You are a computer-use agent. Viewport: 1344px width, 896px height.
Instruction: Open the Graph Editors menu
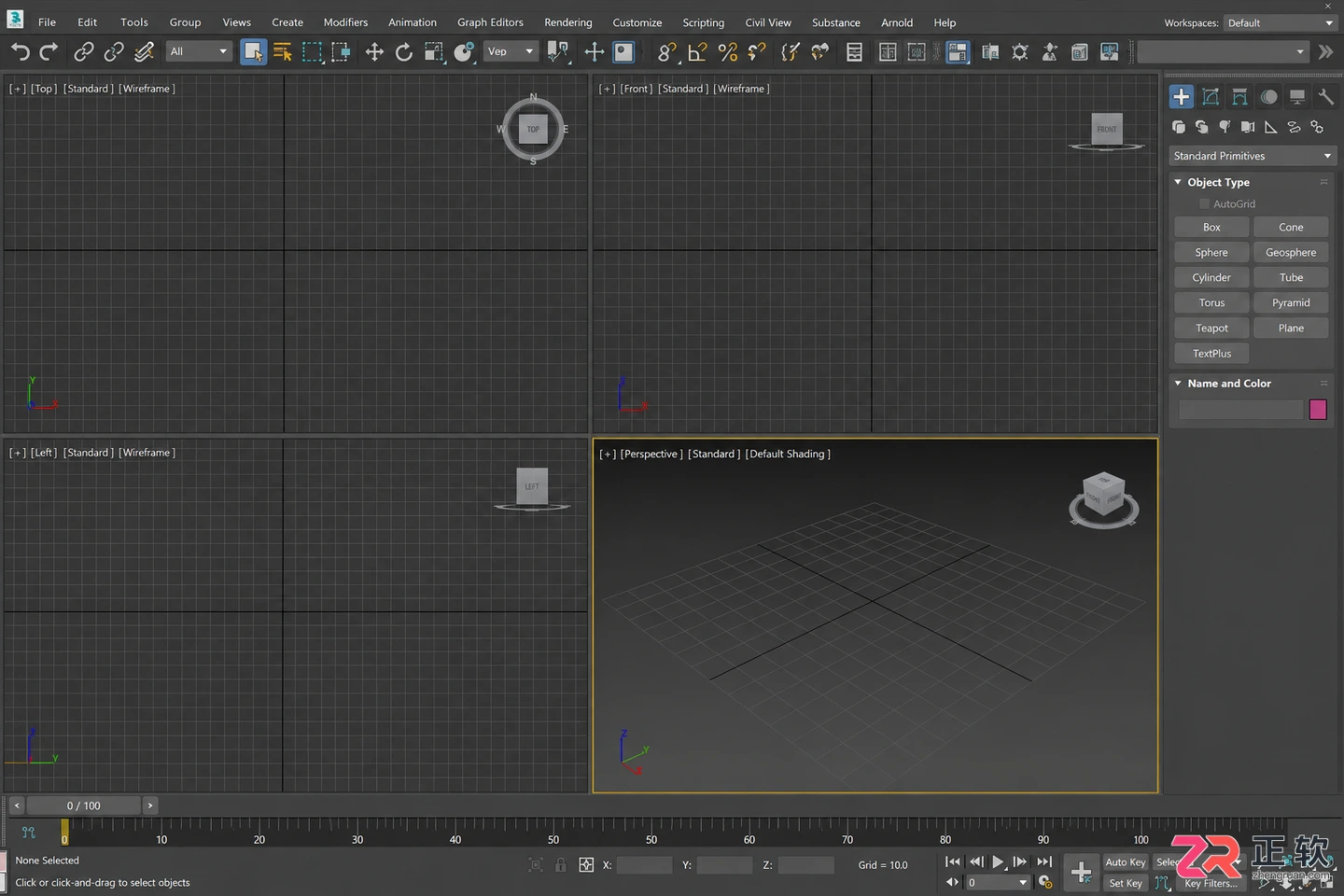click(x=490, y=22)
